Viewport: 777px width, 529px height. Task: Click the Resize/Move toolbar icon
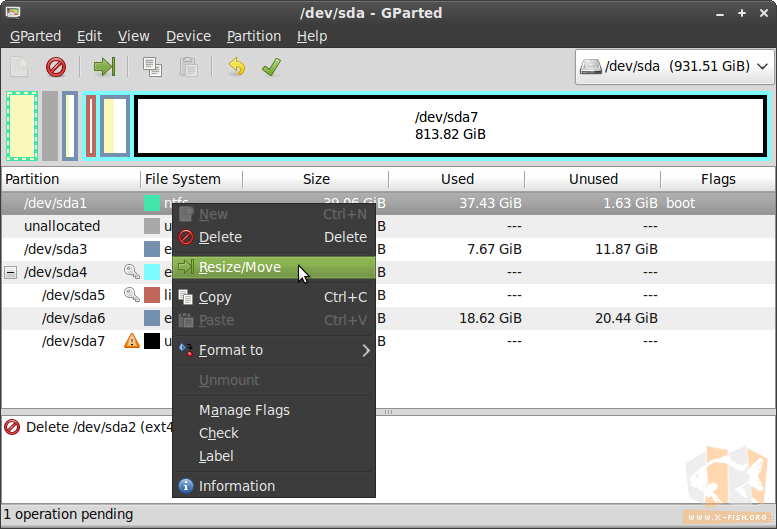pyautogui.click(x=105, y=67)
